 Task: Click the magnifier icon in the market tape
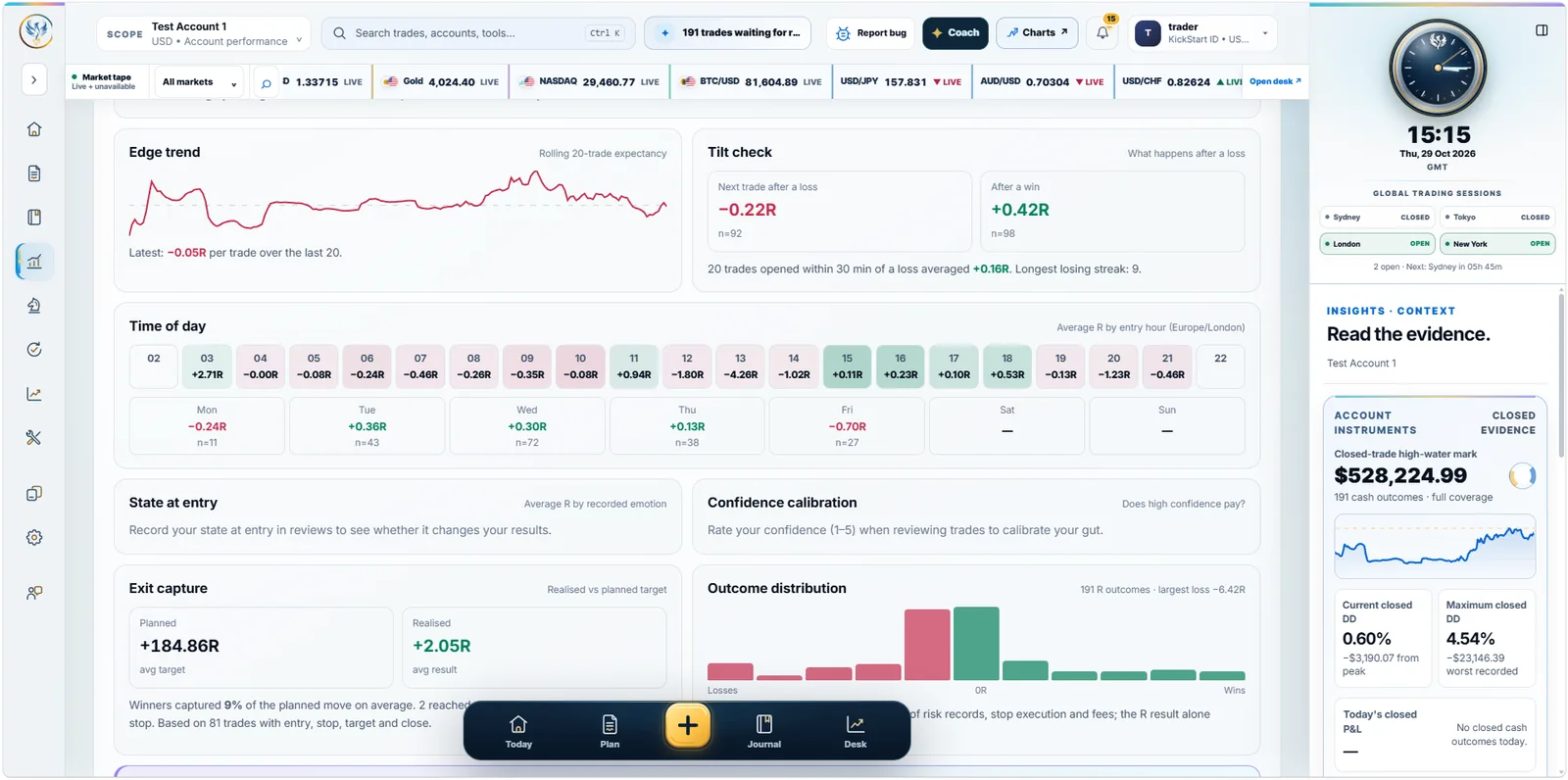266,83
